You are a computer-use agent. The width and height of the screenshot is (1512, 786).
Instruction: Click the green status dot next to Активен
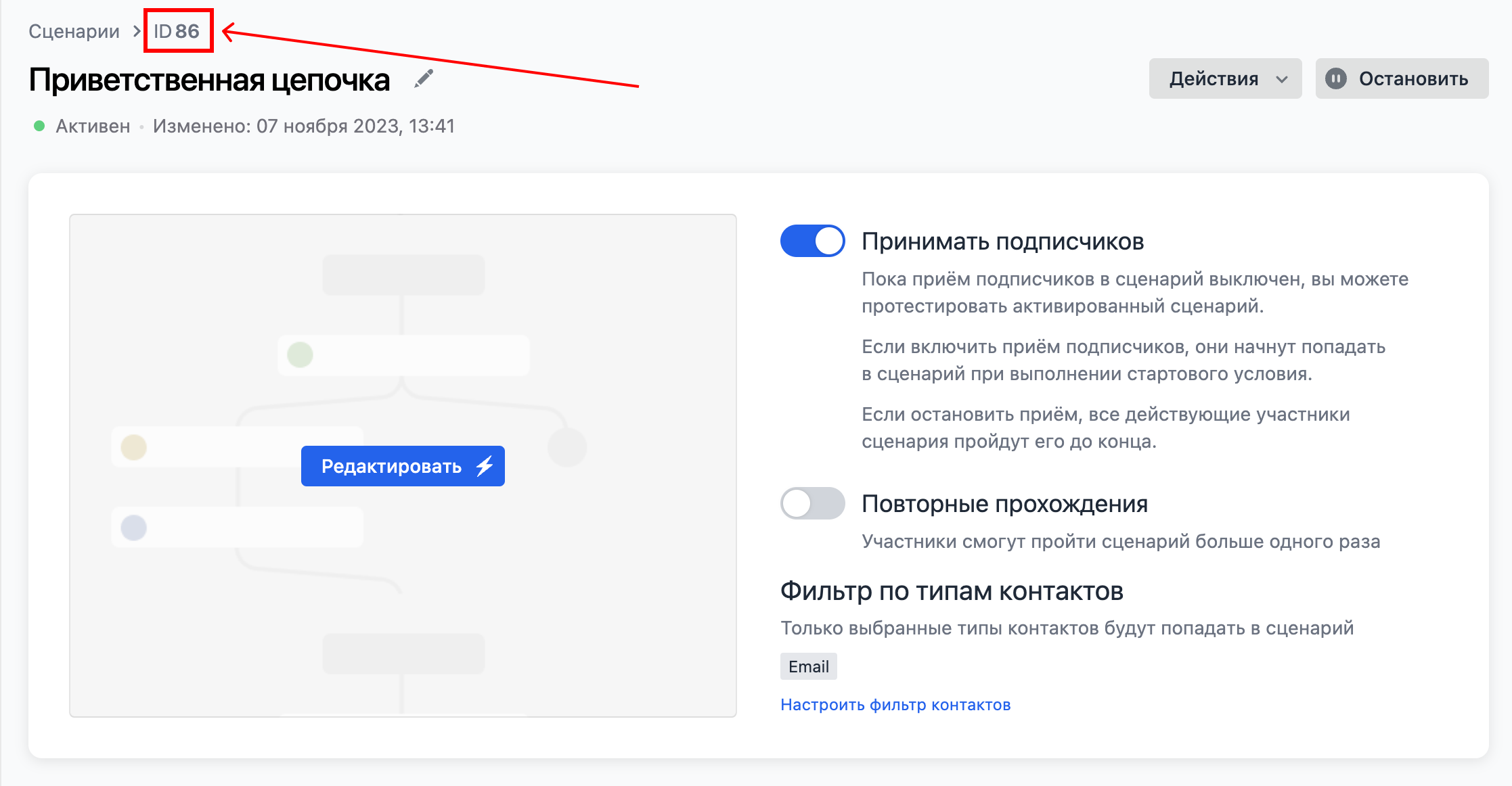coord(39,126)
